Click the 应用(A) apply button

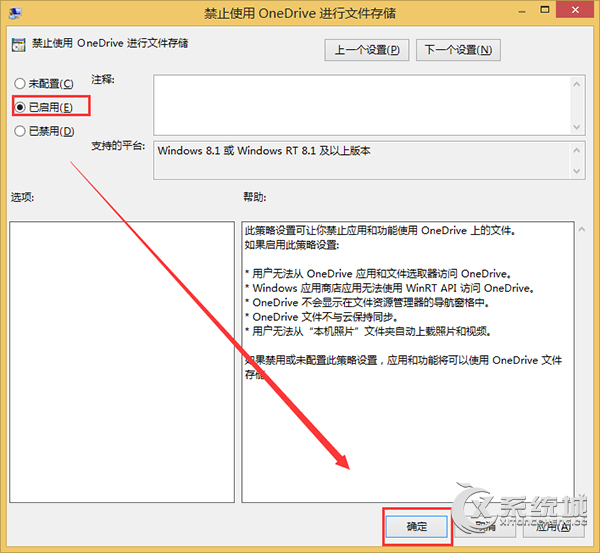click(x=553, y=527)
